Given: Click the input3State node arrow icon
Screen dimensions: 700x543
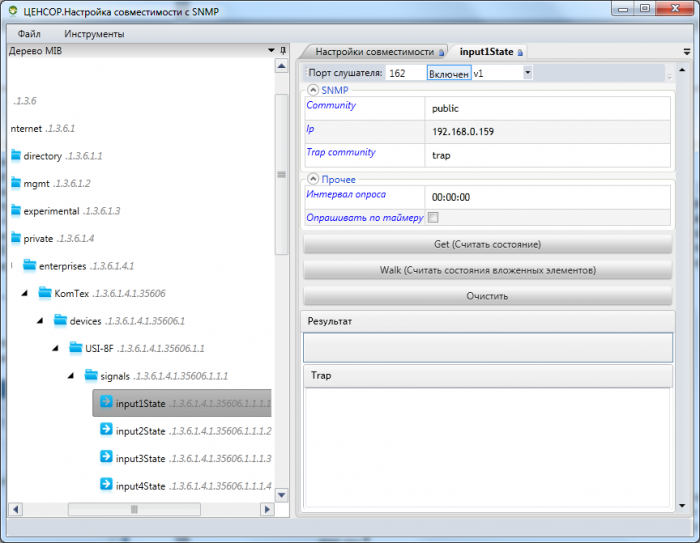Looking at the screenshot, I should (x=106, y=457).
